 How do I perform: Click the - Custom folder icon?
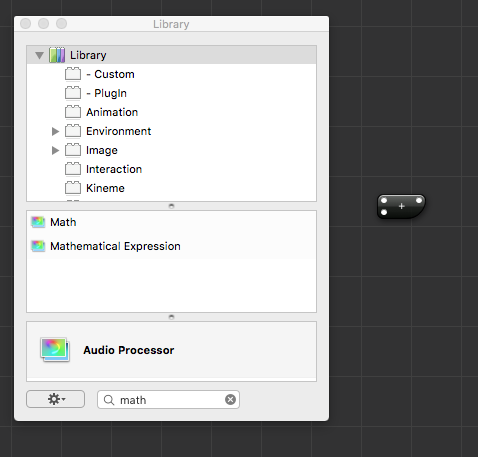point(73,74)
